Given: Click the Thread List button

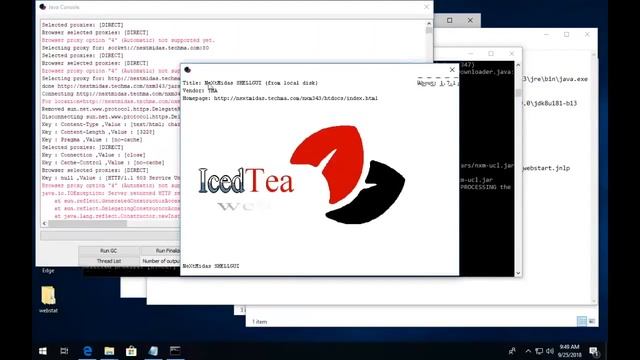Looking at the screenshot, I should point(109,261).
